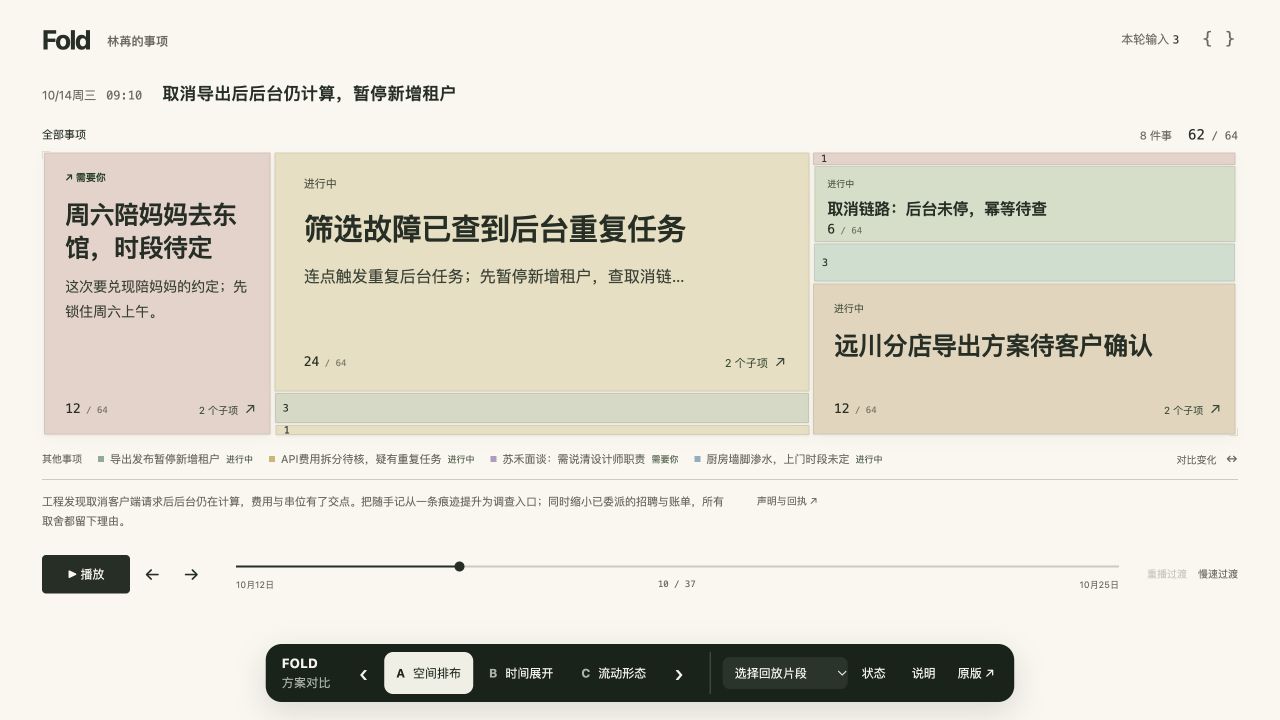Viewport: 1280px width, 720px height.
Task: Click the compare-changes double arrow icon
Action: click(x=1232, y=459)
